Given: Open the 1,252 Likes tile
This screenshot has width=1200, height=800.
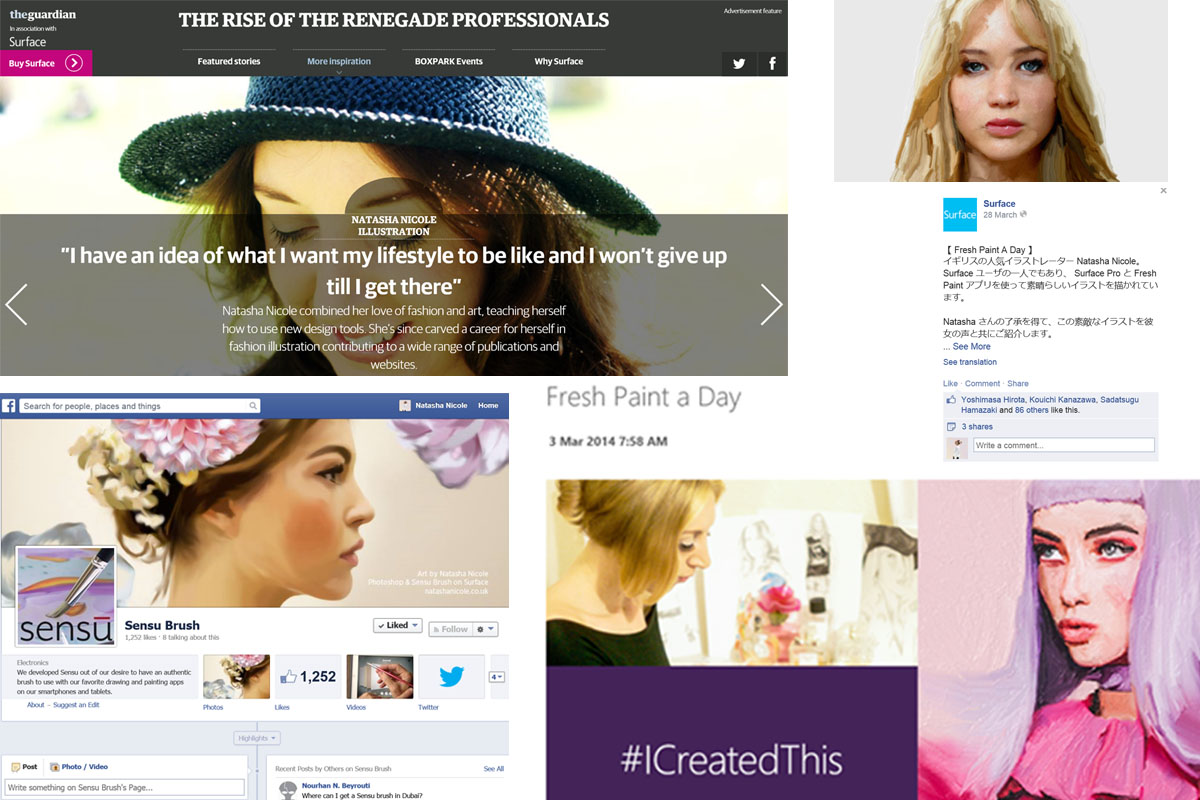Looking at the screenshot, I should click(308, 677).
